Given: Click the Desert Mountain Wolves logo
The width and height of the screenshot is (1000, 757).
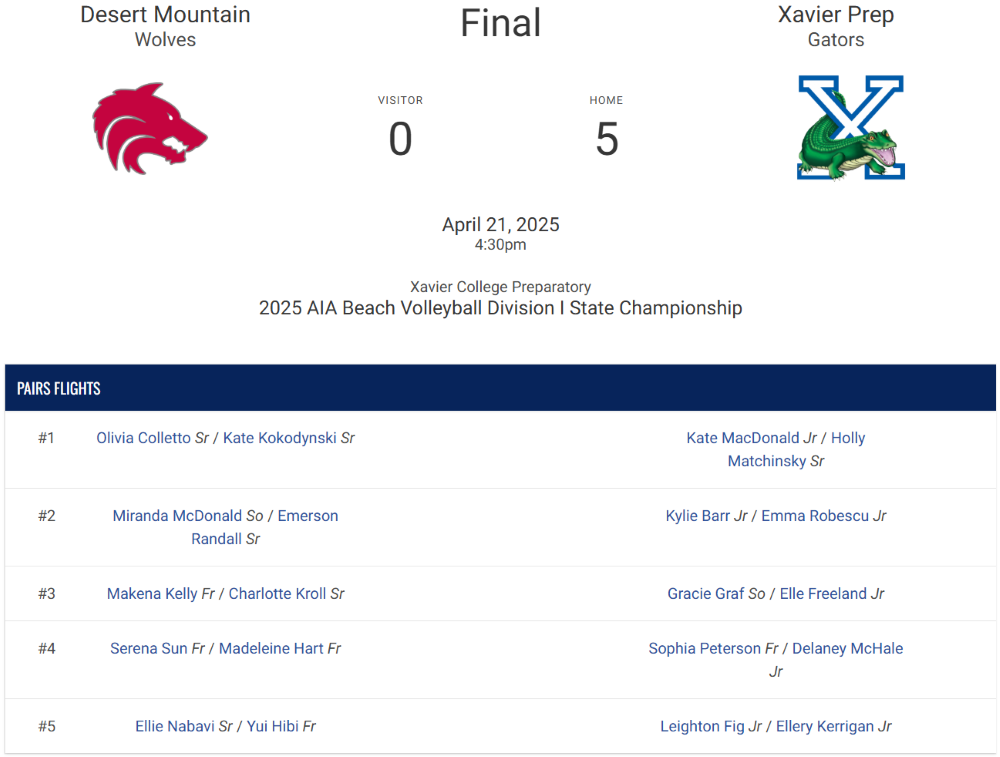Looking at the screenshot, I should pyautogui.click(x=150, y=128).
